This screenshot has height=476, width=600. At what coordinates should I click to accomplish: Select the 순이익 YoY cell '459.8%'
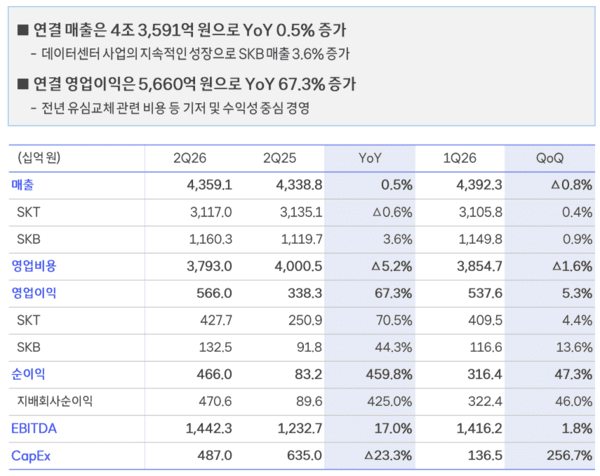tap(389, 375)
